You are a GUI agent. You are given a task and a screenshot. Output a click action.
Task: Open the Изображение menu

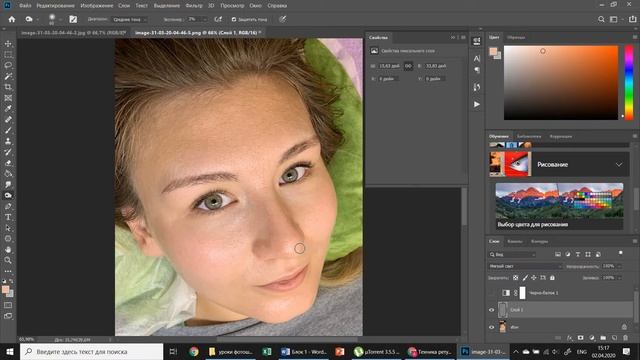coord(97,6)
